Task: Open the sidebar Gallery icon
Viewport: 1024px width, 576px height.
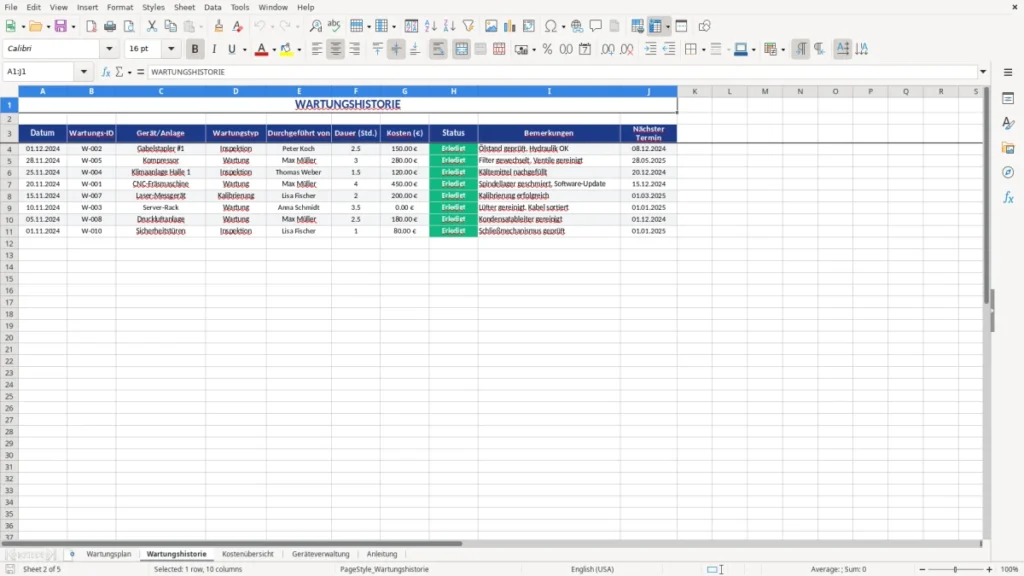Action: (x=1008, y=148)
